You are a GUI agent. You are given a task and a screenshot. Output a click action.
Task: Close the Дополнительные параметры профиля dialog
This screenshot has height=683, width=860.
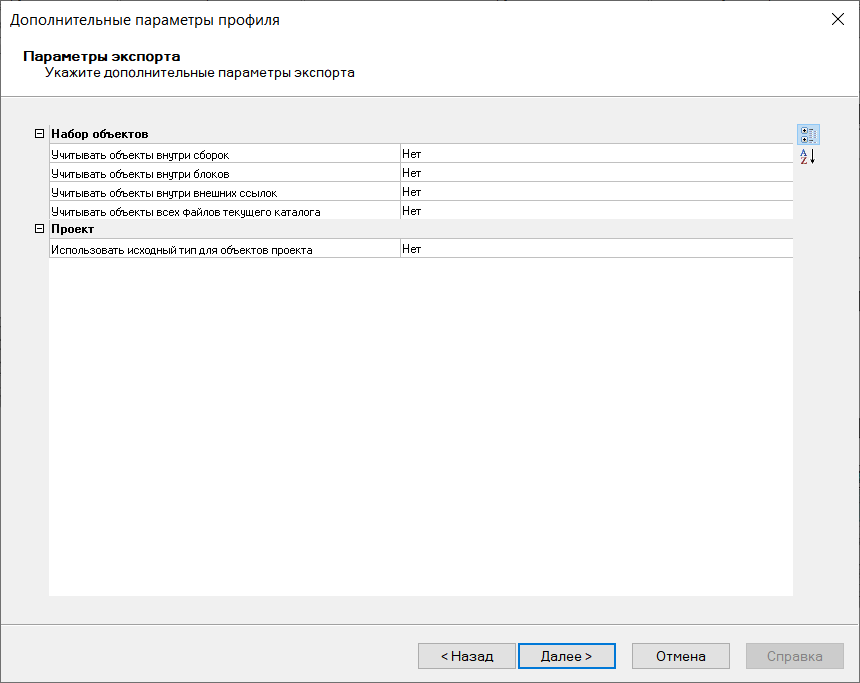pyautogui.click(x=837, y=20)
